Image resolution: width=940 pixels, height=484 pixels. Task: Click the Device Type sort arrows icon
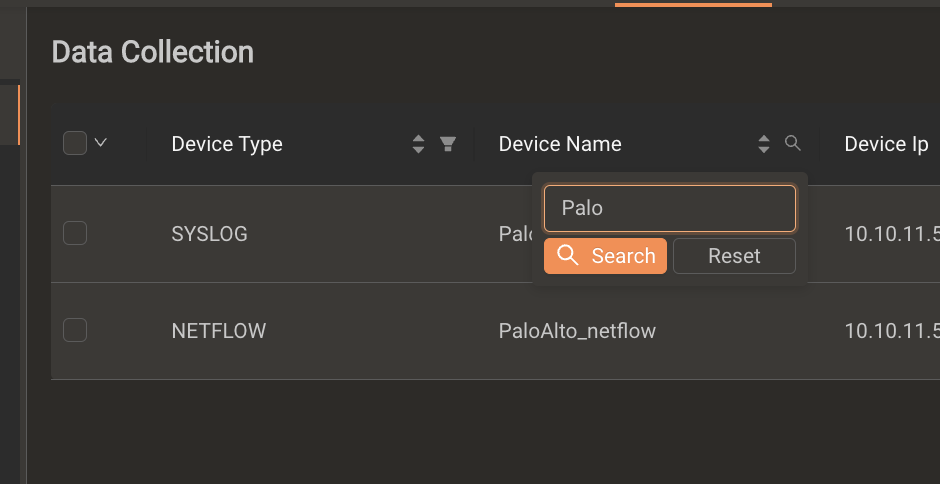click(418, 144)
